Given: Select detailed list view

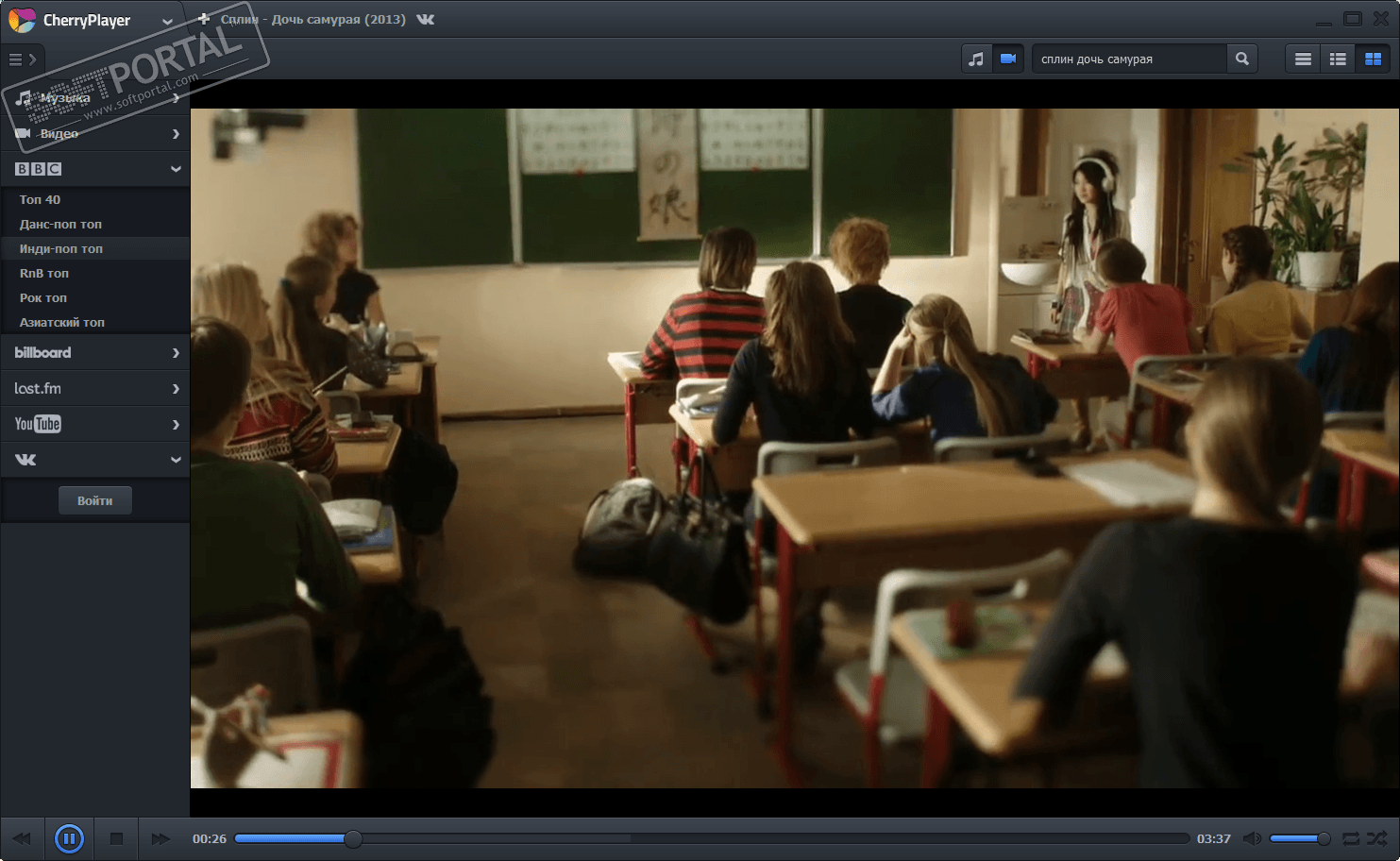Looking at the screenshot, I should (x=1338, y=59).
